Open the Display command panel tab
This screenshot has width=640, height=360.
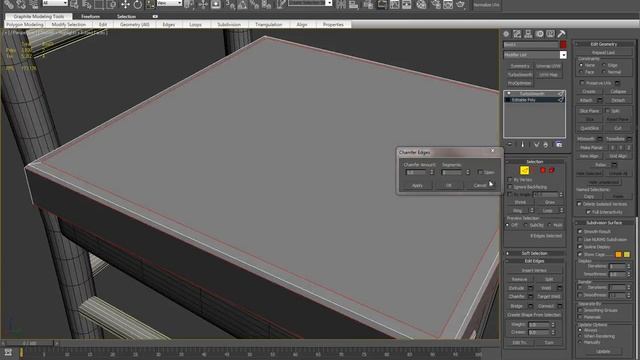(x=550, y=34)
